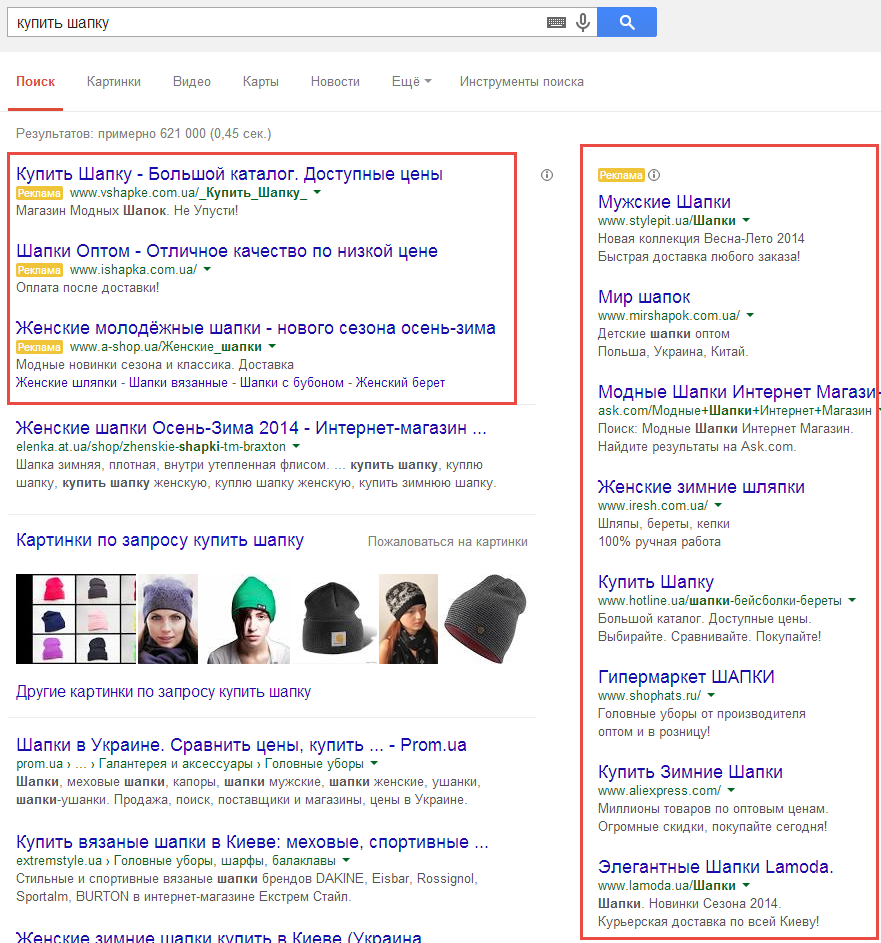Viewport: 881px width, 943px height.
Task: Open right ad 'Гипермаркет ШАПКИ'
Action: click(x=686, y=677)
